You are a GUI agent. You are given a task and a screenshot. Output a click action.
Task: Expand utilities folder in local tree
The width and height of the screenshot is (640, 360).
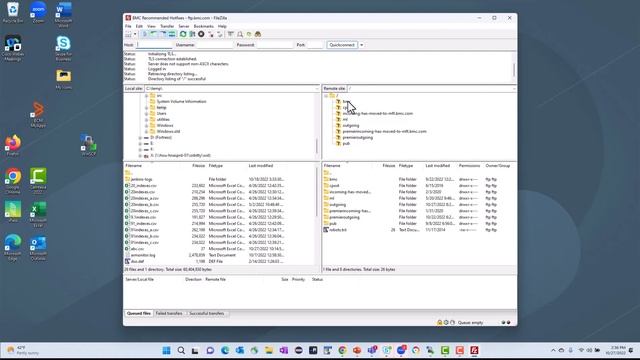(x=146, y=120)
